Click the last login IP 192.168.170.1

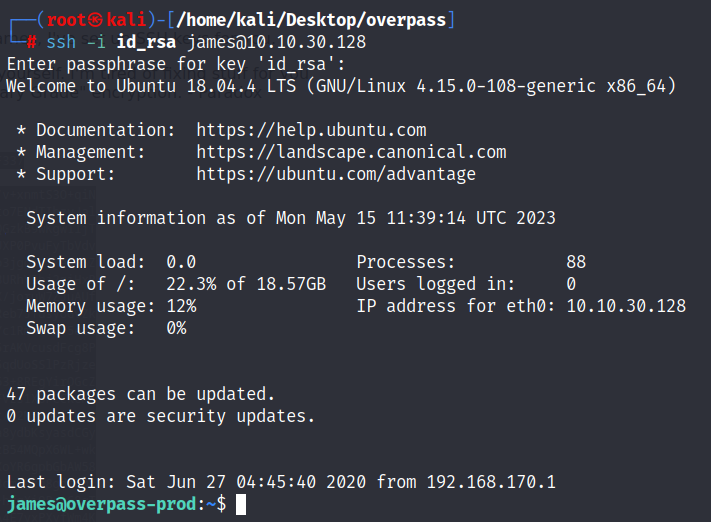491,482
